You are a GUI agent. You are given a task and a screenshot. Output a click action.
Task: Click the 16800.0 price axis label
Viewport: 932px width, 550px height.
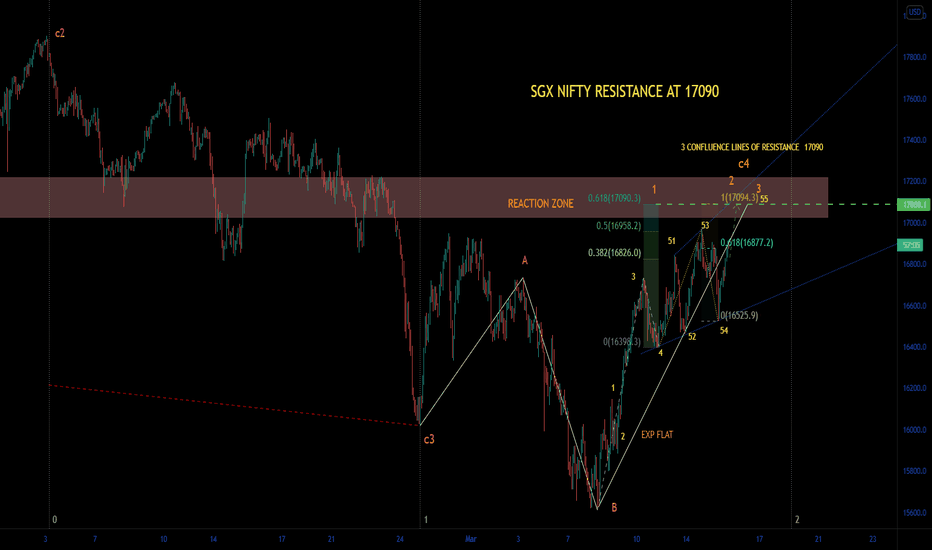914,264
